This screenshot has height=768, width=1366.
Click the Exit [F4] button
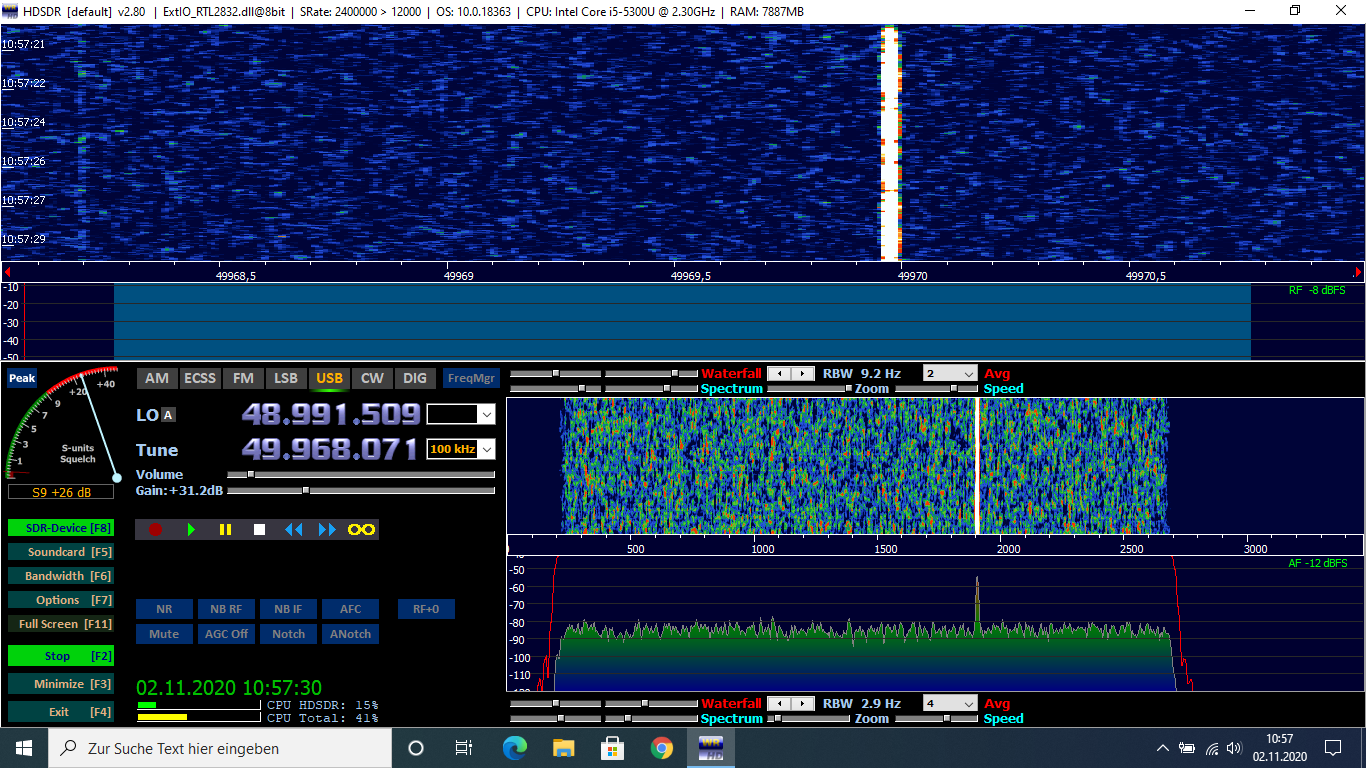[60, 712]
